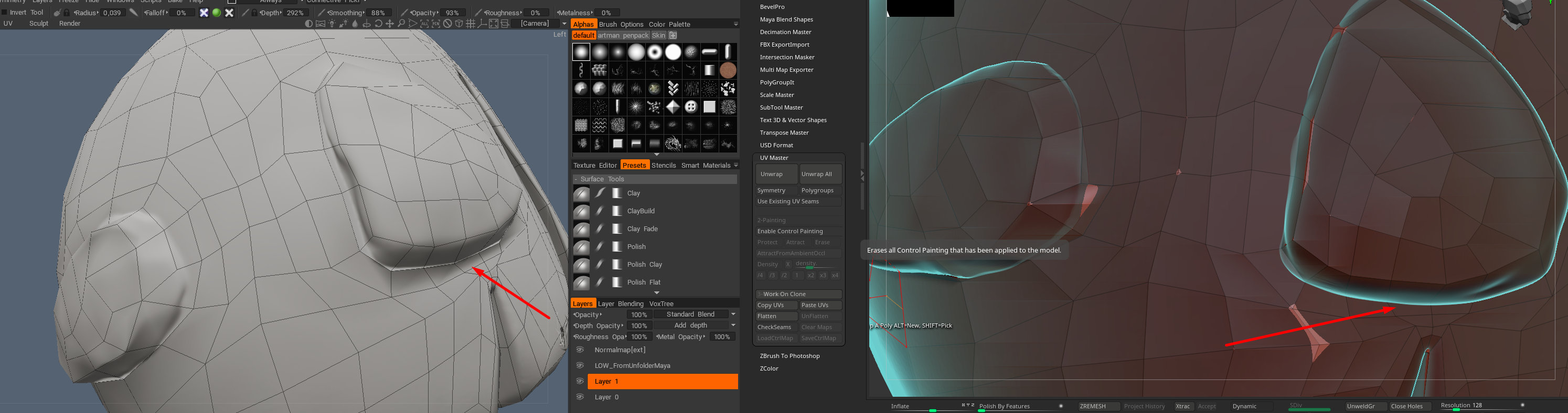The height and width of the screenshot is (413, 1568).
Task: Add new alpha set with plus icon
Action: click(x=673, y=35)
